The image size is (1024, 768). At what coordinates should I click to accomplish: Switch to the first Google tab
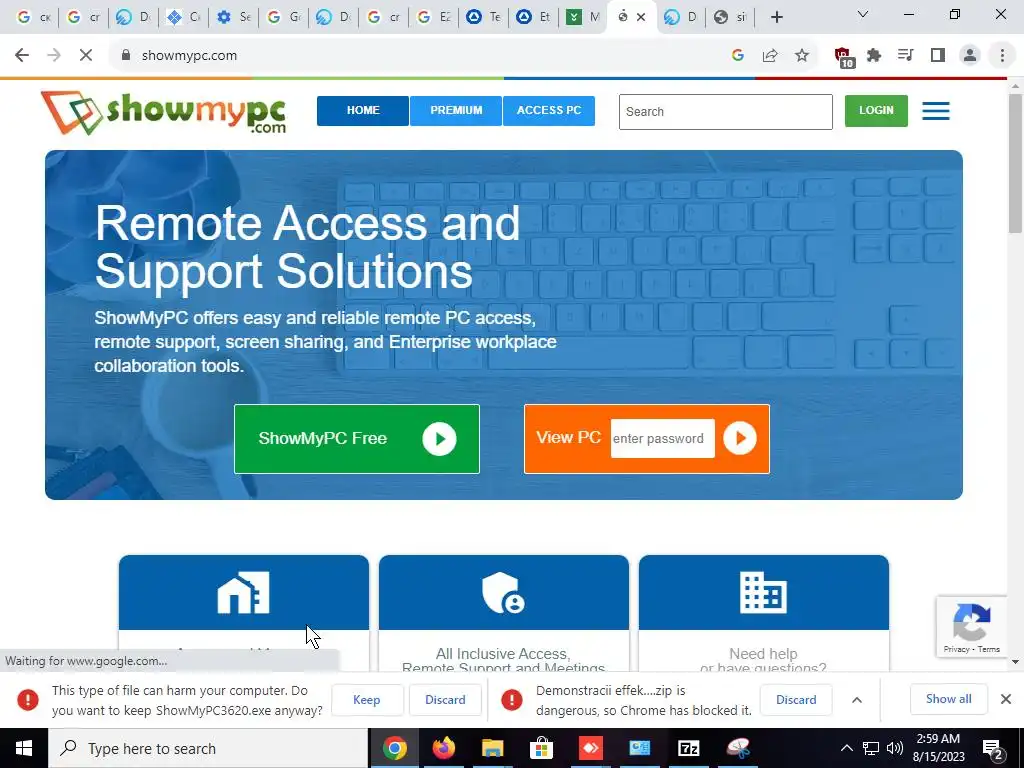(x=33, y=18)
